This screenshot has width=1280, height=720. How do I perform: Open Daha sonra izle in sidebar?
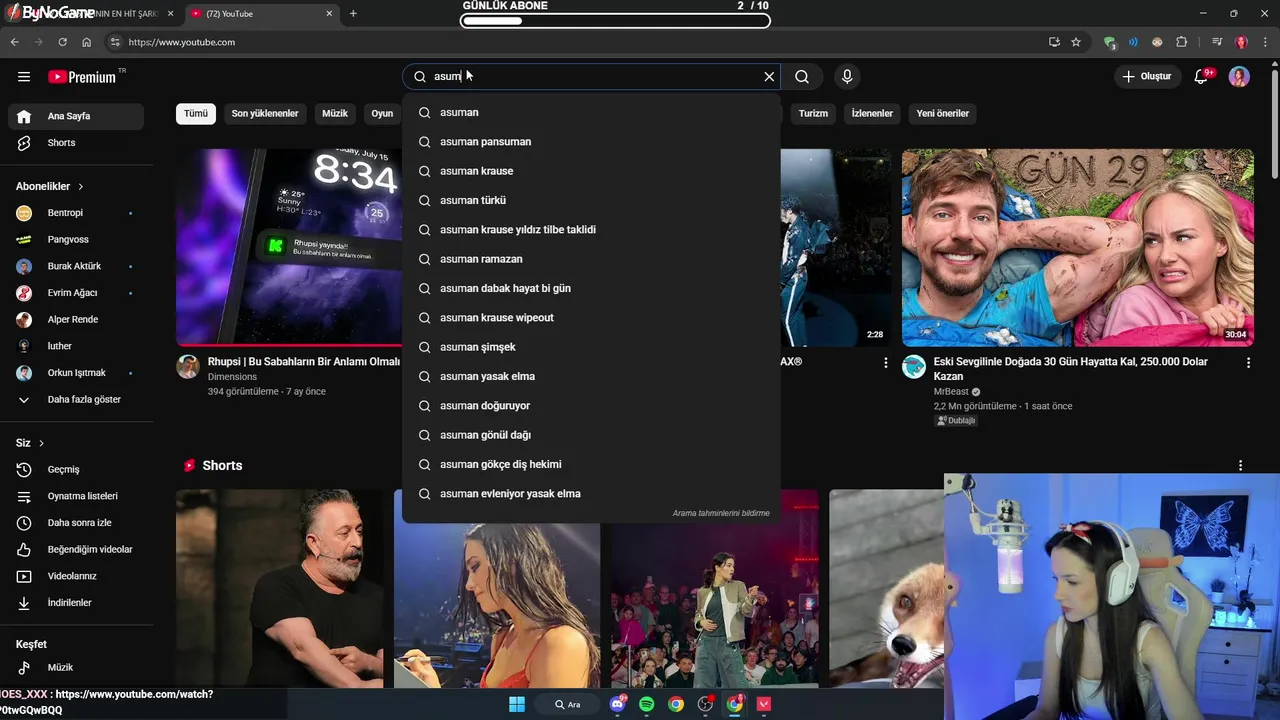pyautogui.click(x=76, y=523)
